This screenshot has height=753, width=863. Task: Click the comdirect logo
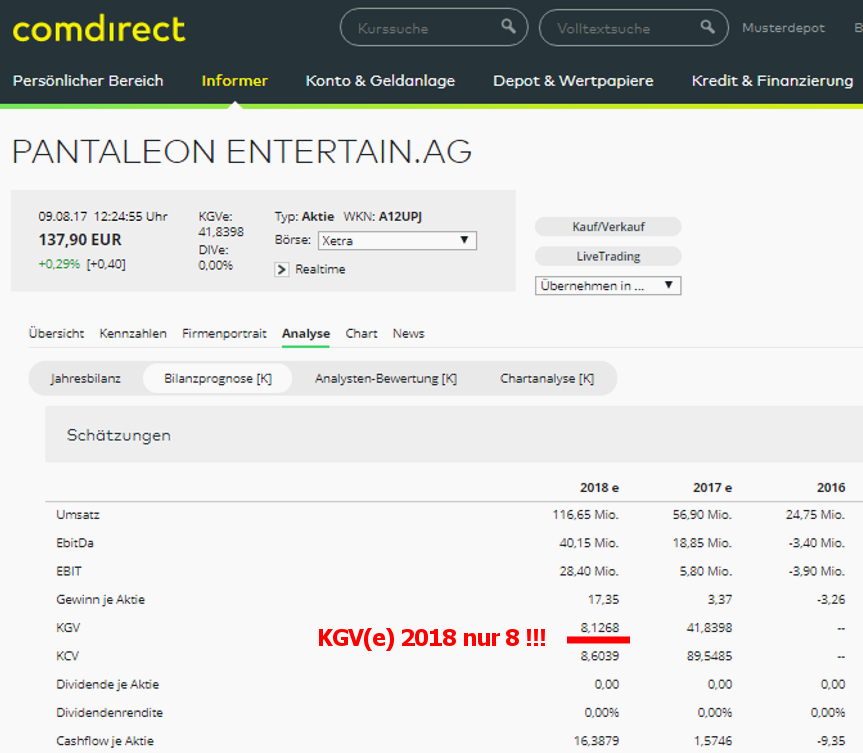point(98,29)
